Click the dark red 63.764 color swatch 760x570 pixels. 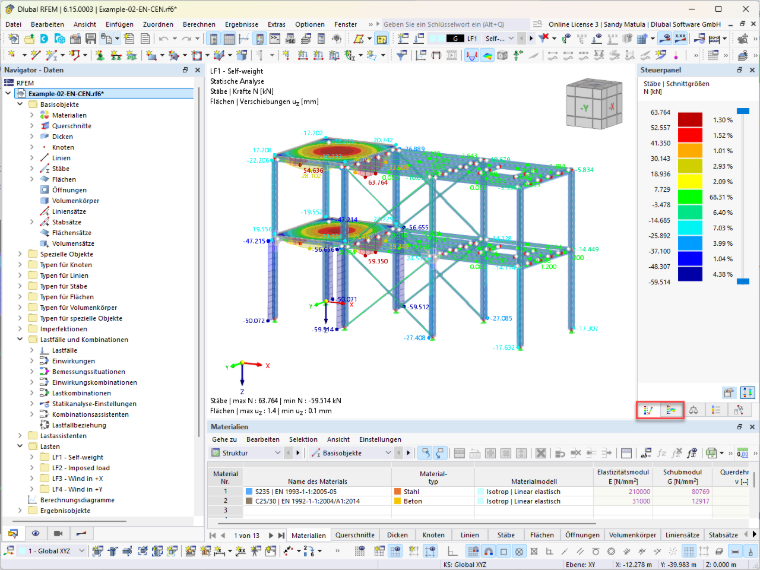point(690,120)
